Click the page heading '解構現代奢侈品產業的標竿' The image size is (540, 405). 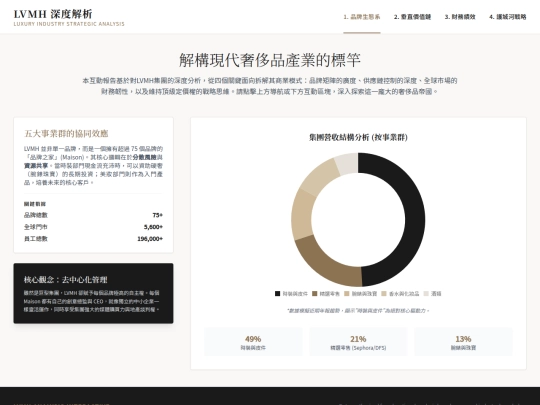[x=270, y=60]
